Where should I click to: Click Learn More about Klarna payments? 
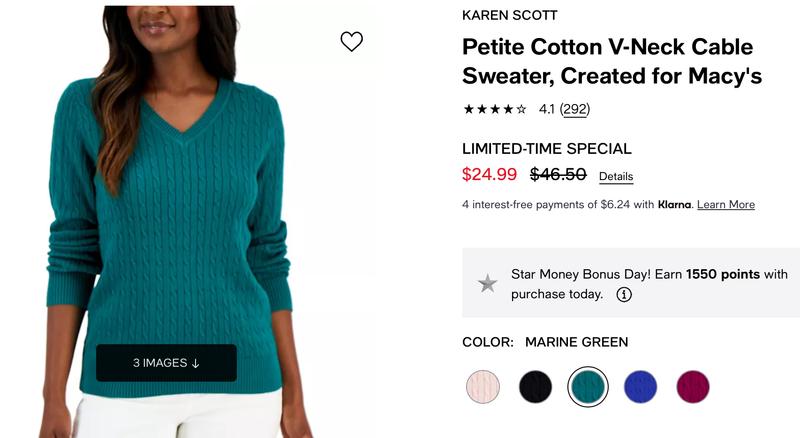coord(726,205)
